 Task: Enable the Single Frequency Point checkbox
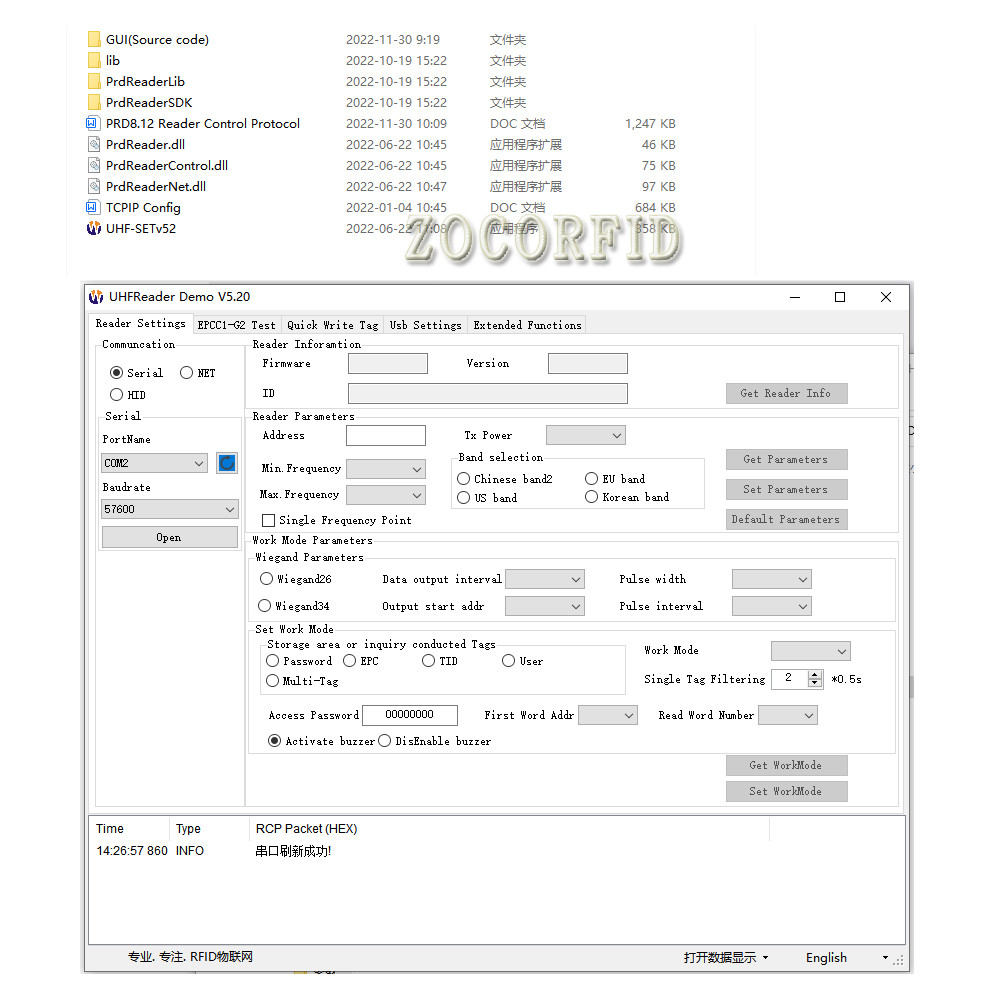(x=268, y=520)
